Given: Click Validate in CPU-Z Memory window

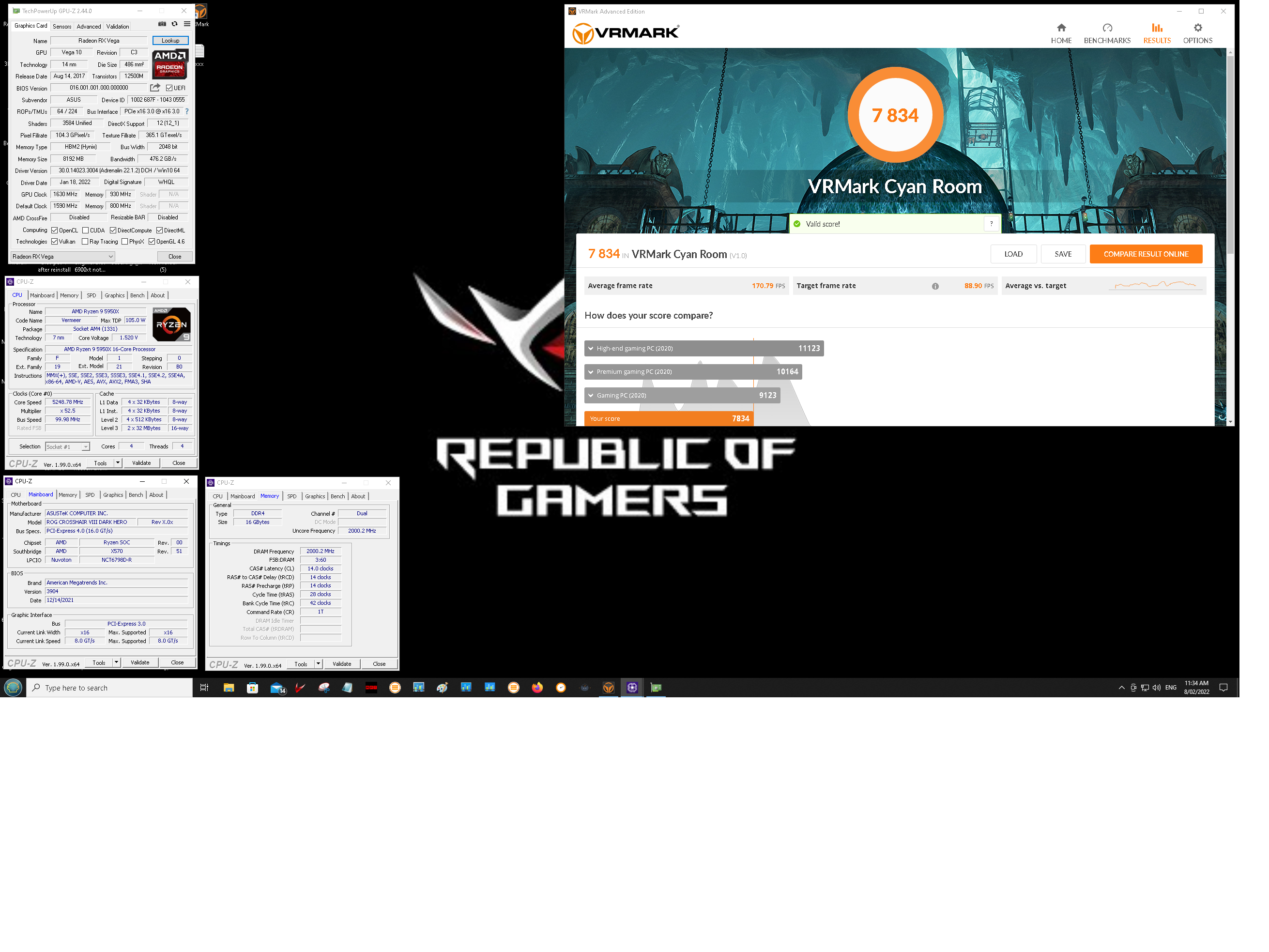Looking at the screenshot, I should pos(342,663).
